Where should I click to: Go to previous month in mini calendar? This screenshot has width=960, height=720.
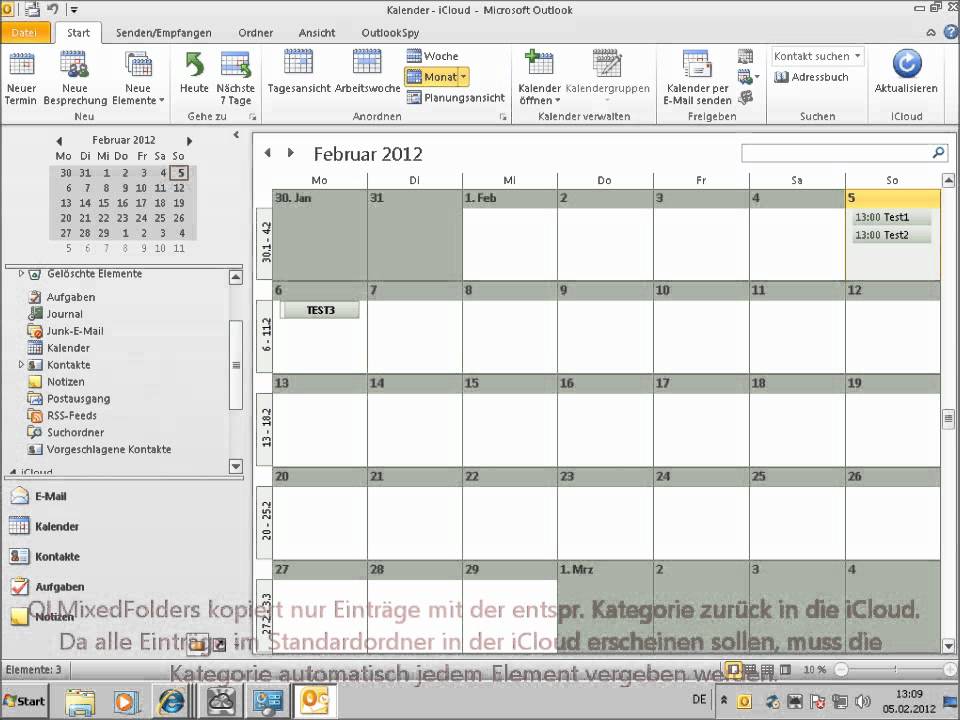pos(59,141)
